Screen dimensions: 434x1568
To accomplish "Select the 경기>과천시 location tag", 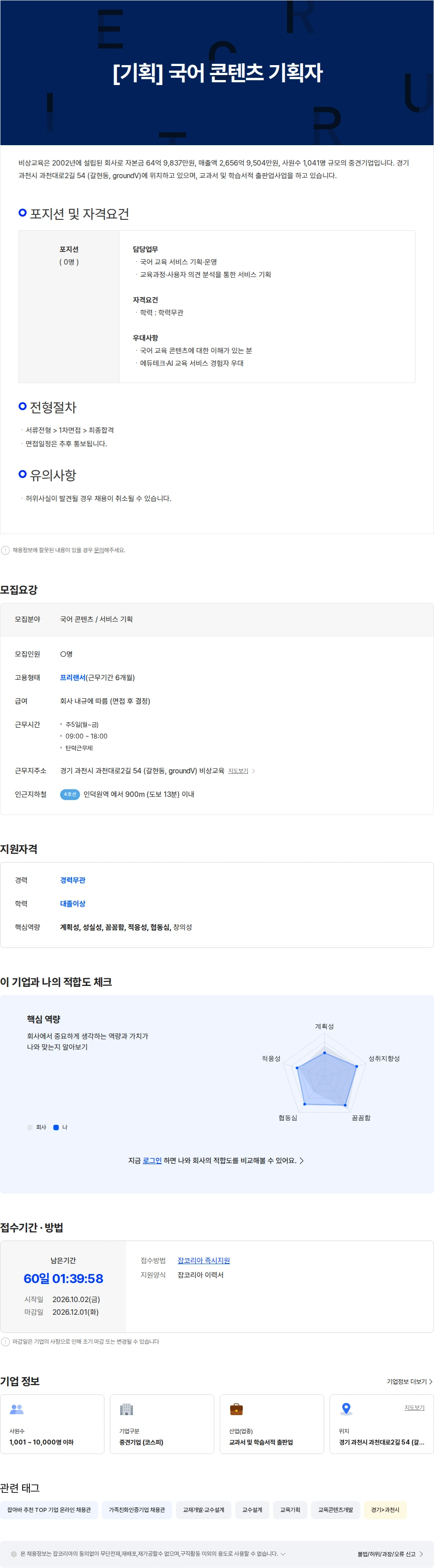I will pyautogui.click(x=385, y=1510).
